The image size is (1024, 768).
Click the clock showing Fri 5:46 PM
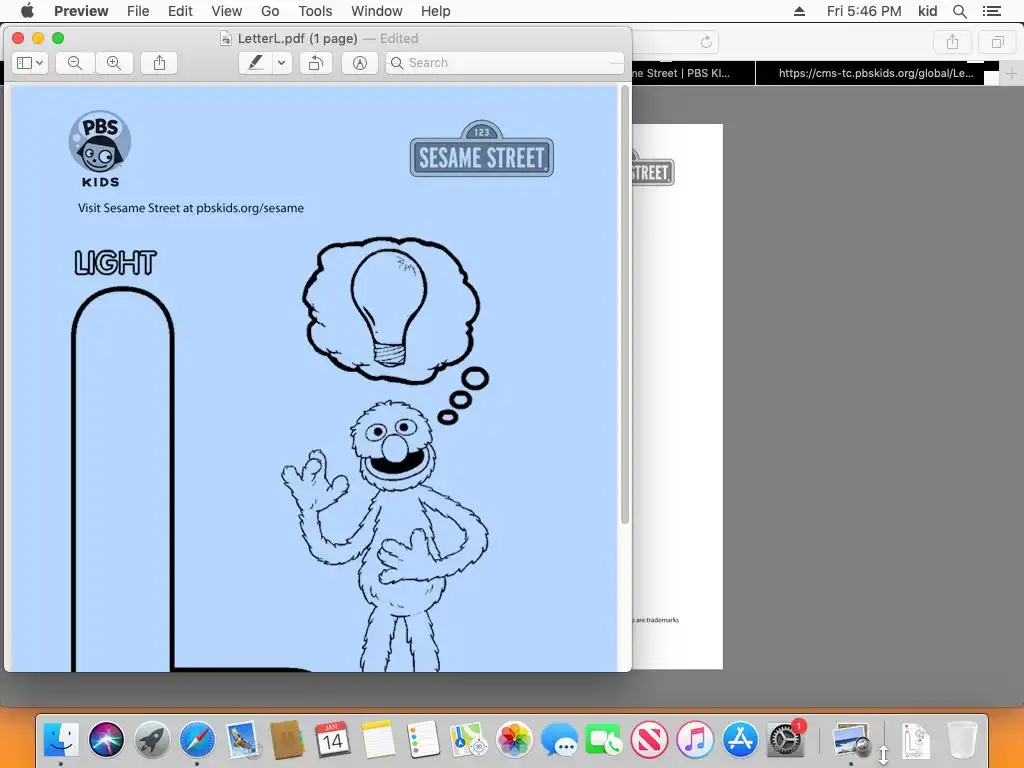click(x=864, y=11)
